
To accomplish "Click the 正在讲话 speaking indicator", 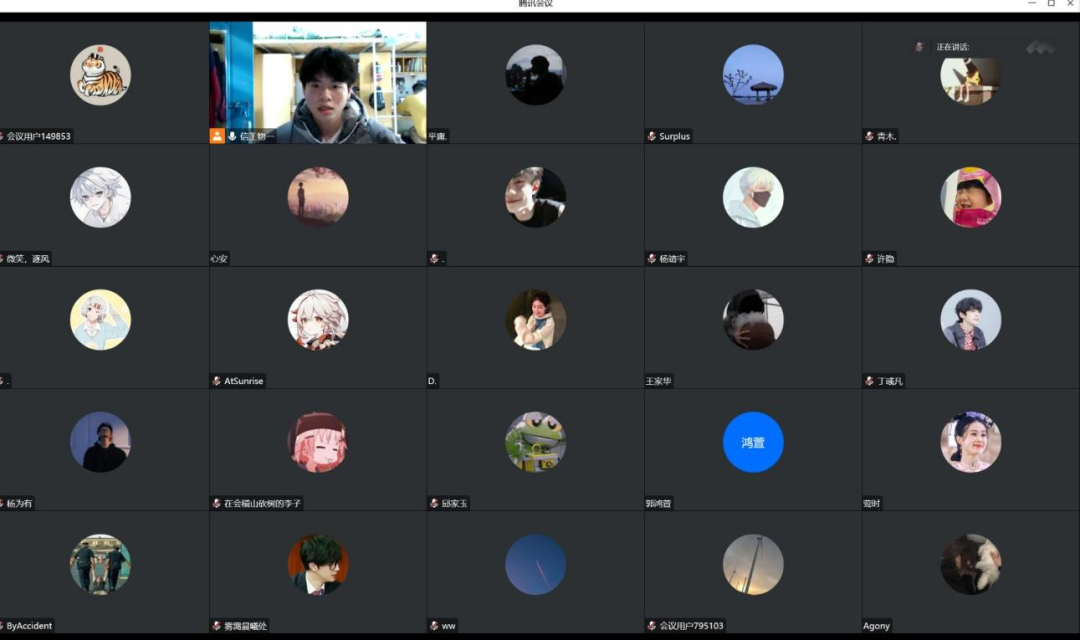I will 952,47.
